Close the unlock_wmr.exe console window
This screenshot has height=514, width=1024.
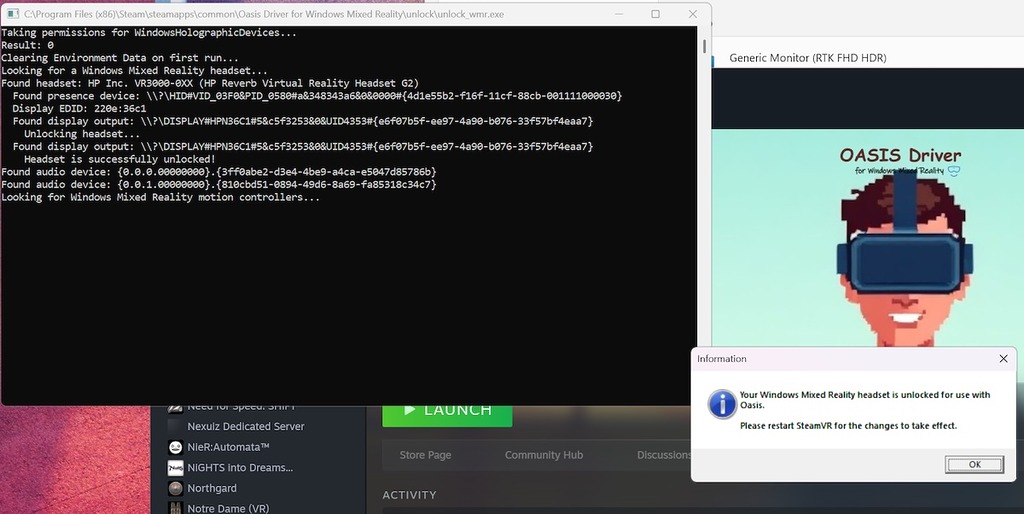pos(693,14)
